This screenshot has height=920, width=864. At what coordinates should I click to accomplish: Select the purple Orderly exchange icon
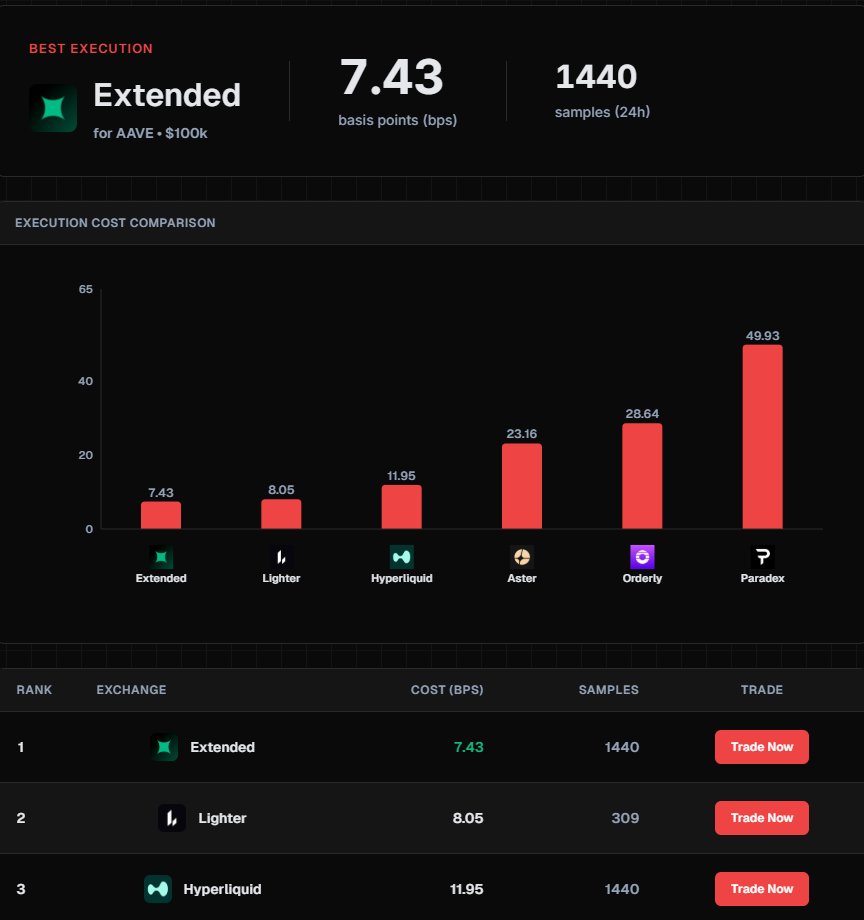[x=641, y=555]
